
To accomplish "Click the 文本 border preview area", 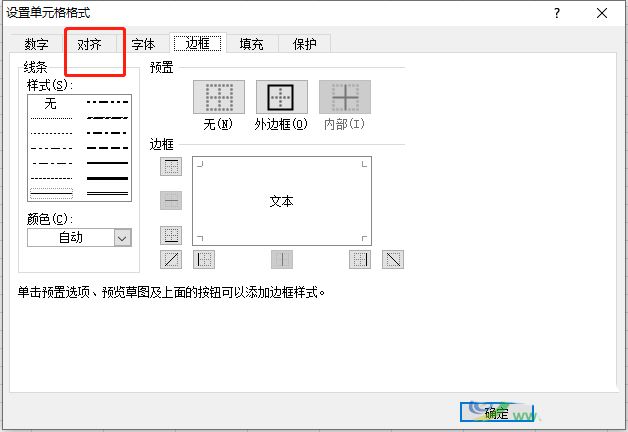I will [282, 201].
